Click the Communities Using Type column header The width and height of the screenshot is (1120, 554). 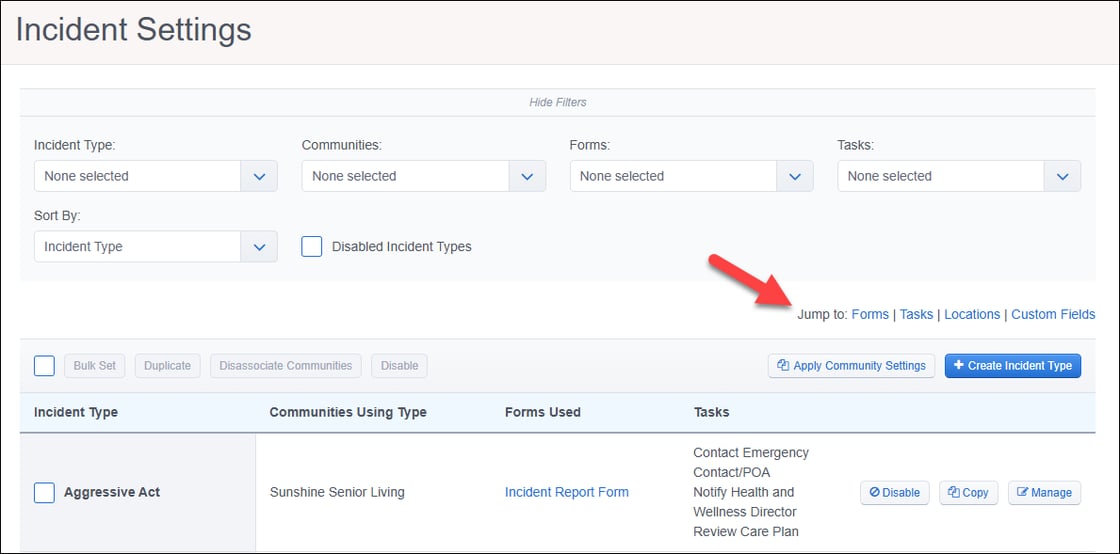(348, 412)
